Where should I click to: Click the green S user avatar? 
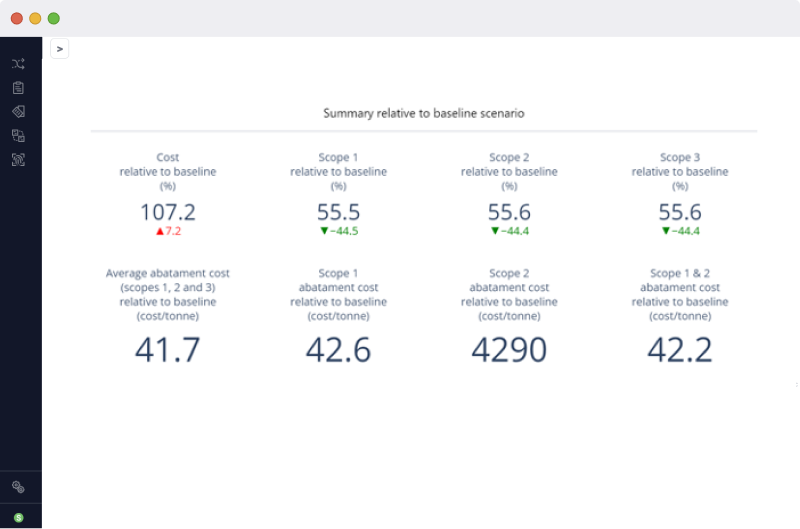coord(18,517)
